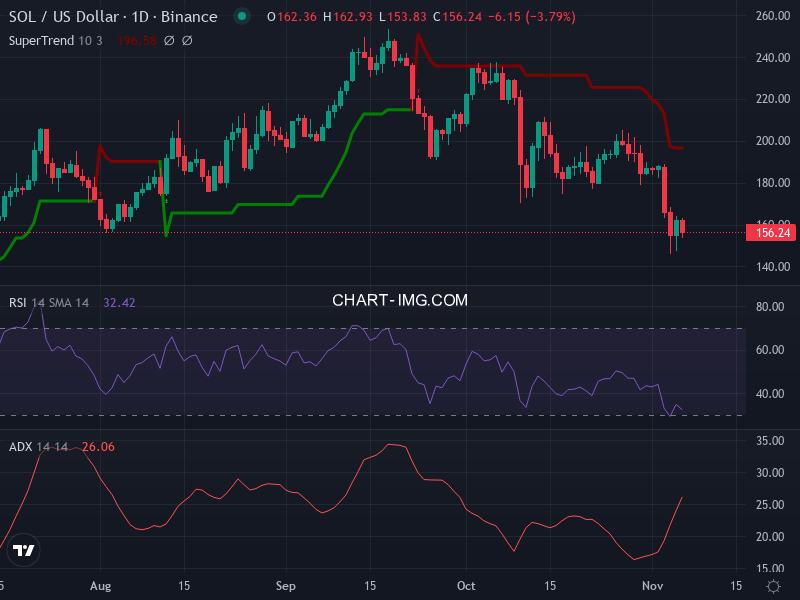Image resolution: width=800 pixels, height=600 pixels.
Task: Click the CHART-IMG.COM watermark
Action: [x=399, y=300]
